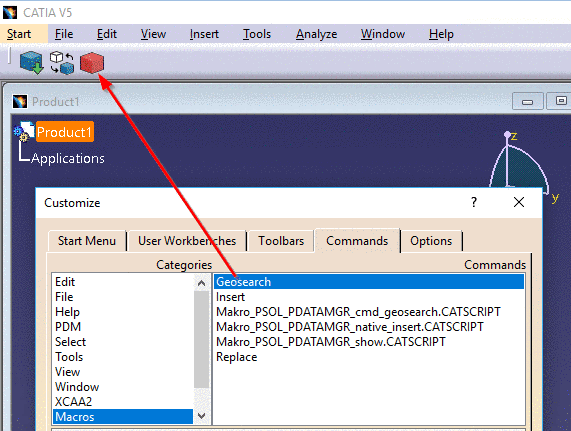Minimize the Product1 document window
The width and height of the screenshot is (571, 431).
(x=528, y=101)
